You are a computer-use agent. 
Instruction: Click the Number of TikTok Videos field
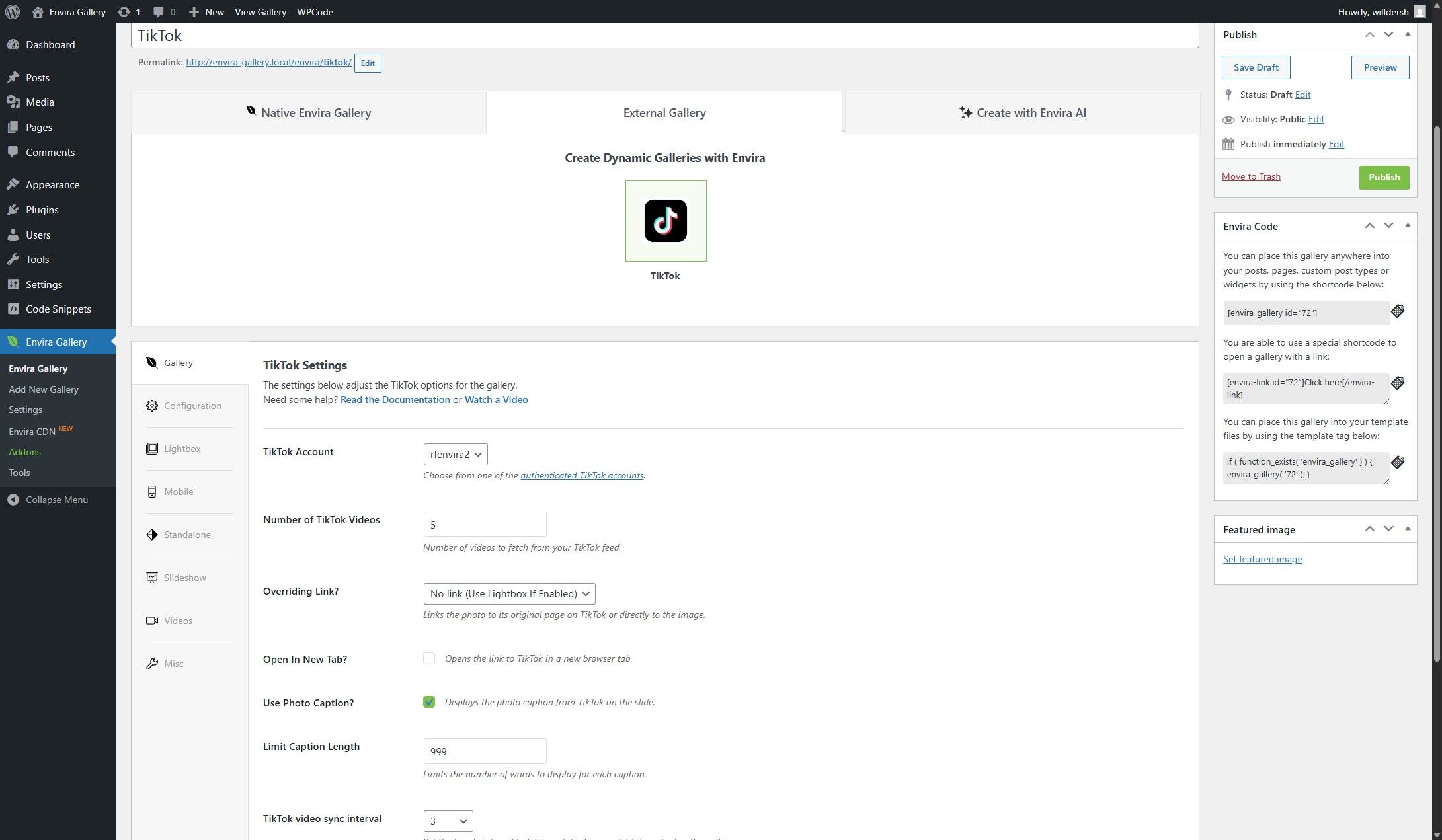[x=485, y=525]
